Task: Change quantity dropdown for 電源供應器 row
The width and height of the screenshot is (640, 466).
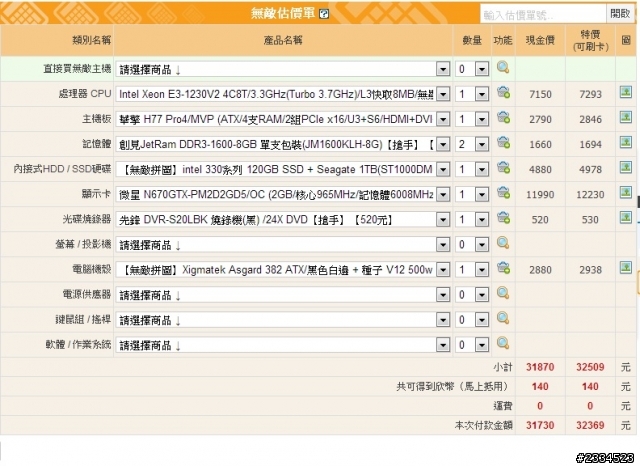Action: click(x=472, y=295)
